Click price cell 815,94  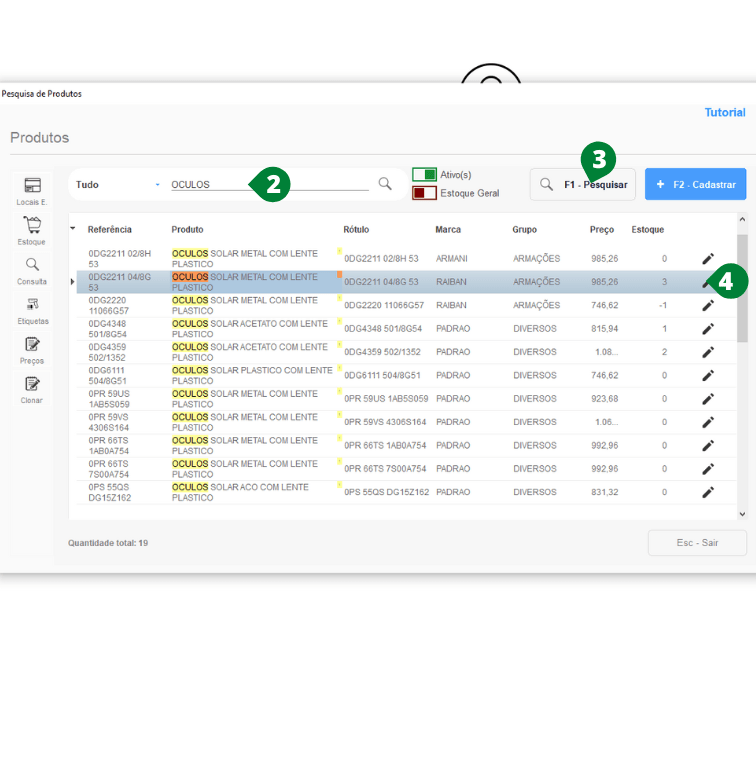604,329
